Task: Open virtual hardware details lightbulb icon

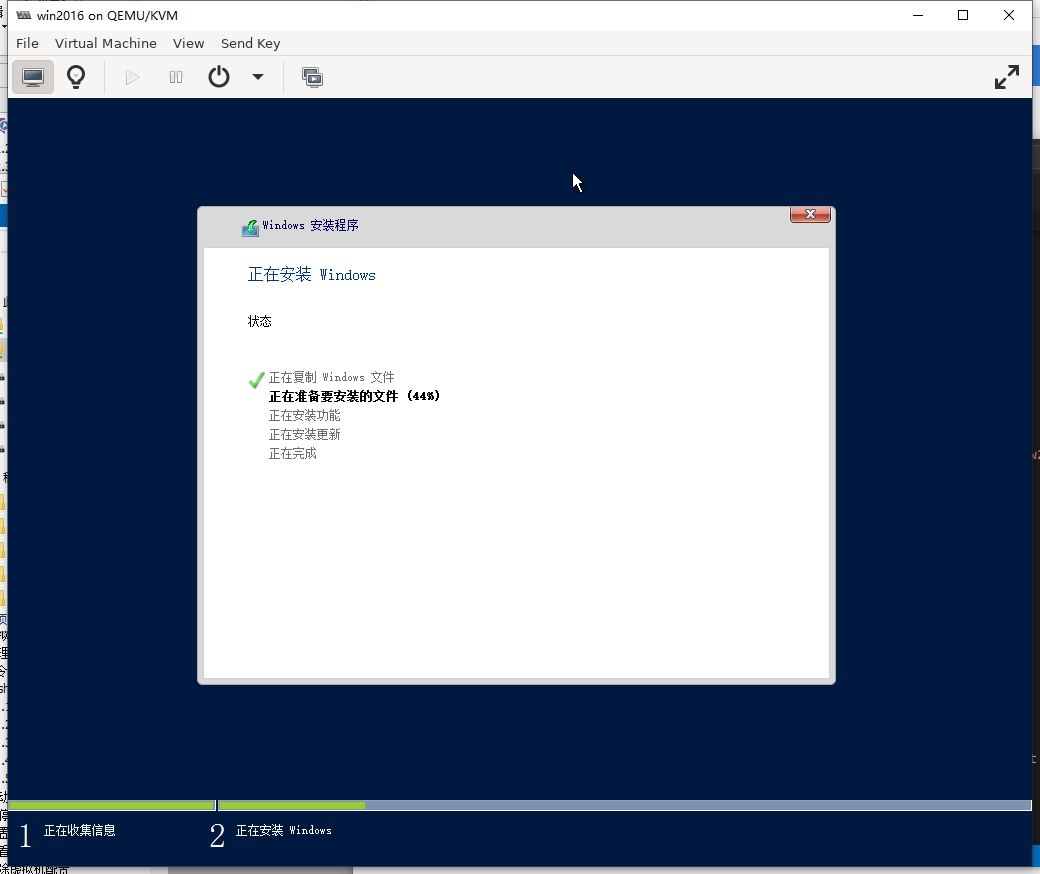Action: [x=76, y=77]
